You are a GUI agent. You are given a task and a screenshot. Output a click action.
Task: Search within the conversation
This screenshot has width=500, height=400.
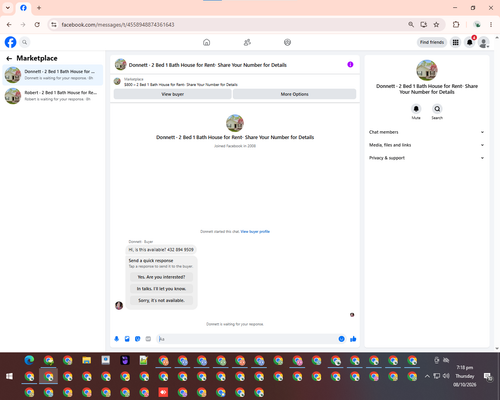coord(437,109)
